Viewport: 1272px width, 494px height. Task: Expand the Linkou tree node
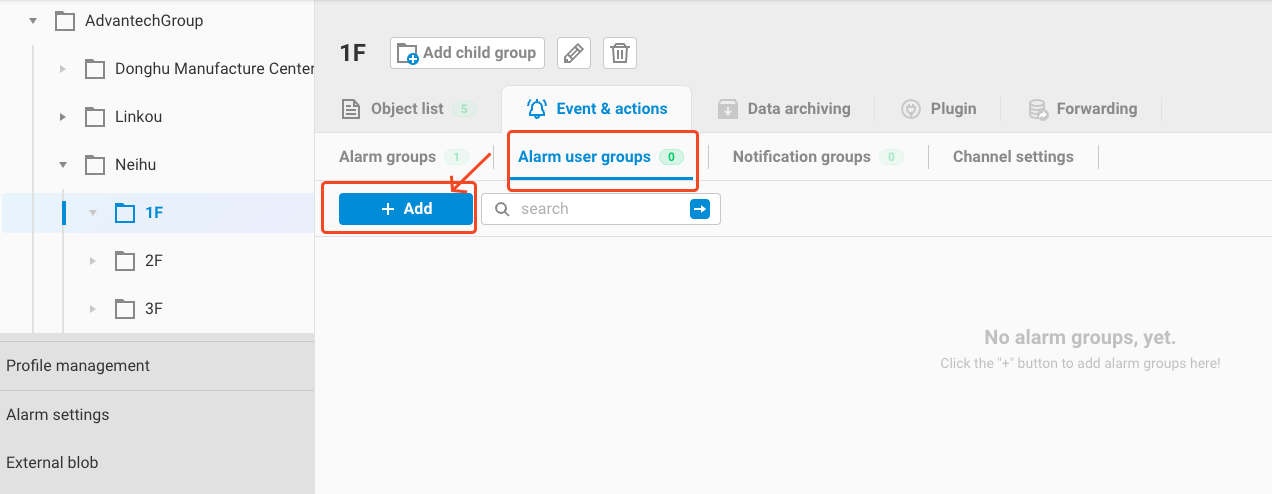point(63,117)
